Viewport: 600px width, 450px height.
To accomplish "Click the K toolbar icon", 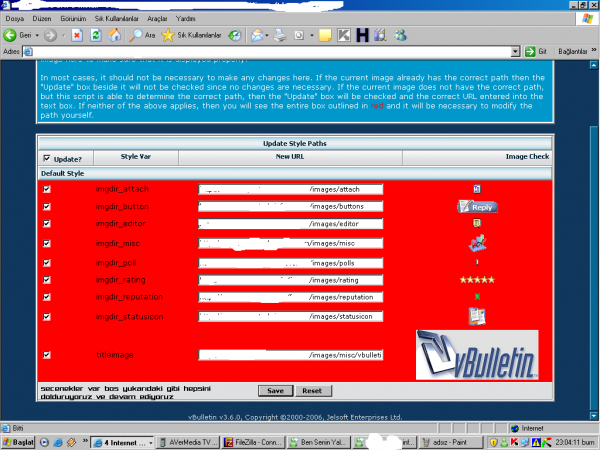I will pyautogui.click(x=344, y=36).
